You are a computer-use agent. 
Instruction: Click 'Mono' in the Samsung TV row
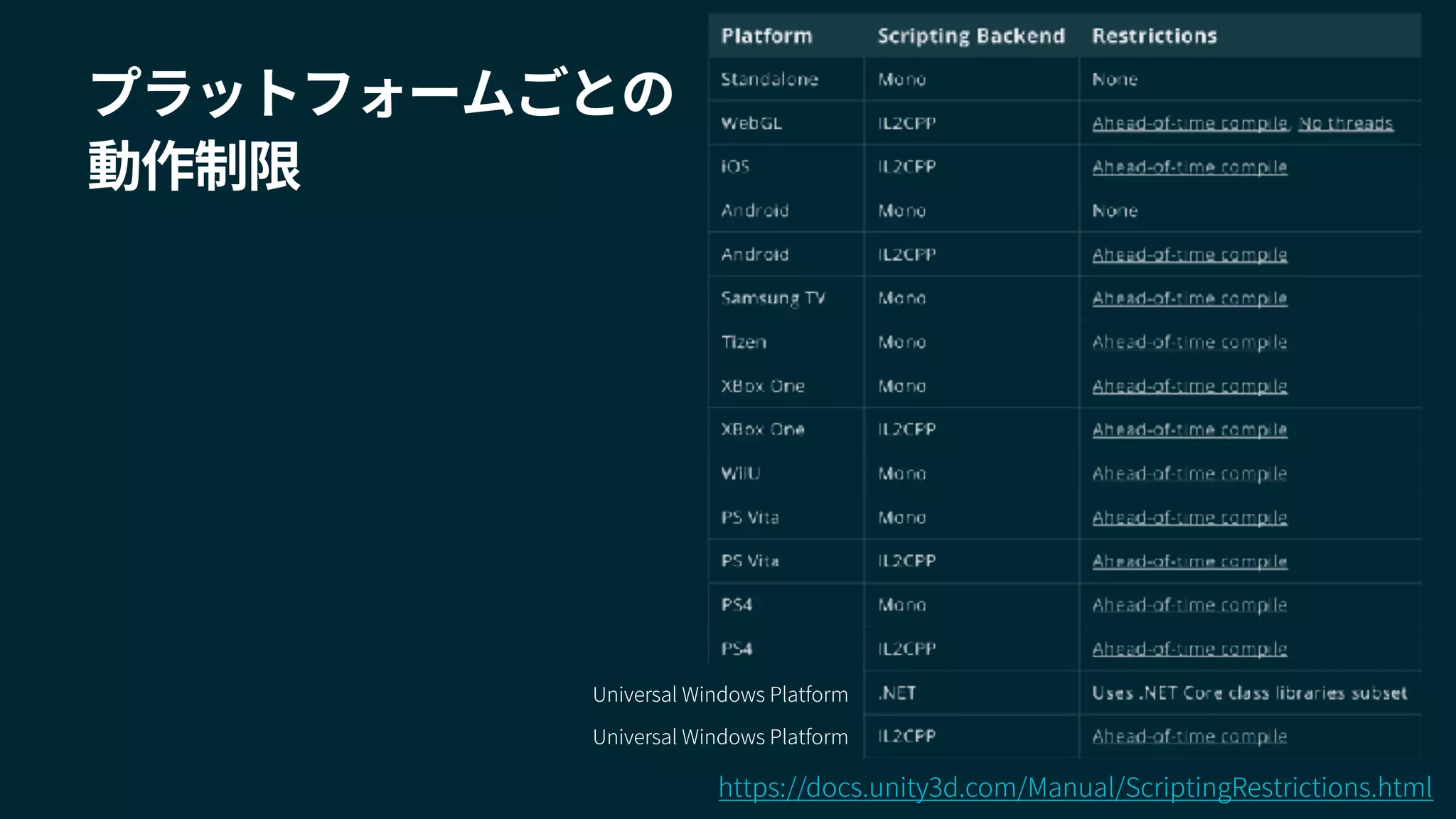pos(902,299)
